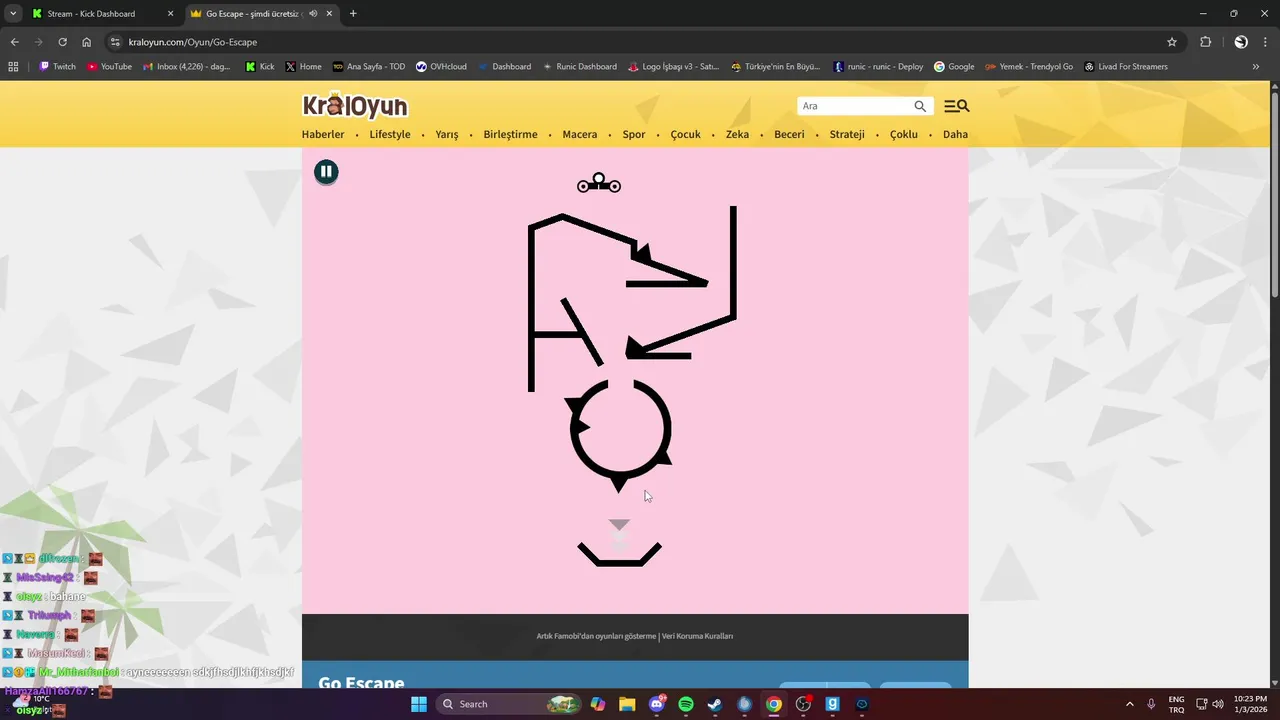Open the Chrome three-dot menu
This screenshot has height=720, width=1280.
[x=1266, y=42]
